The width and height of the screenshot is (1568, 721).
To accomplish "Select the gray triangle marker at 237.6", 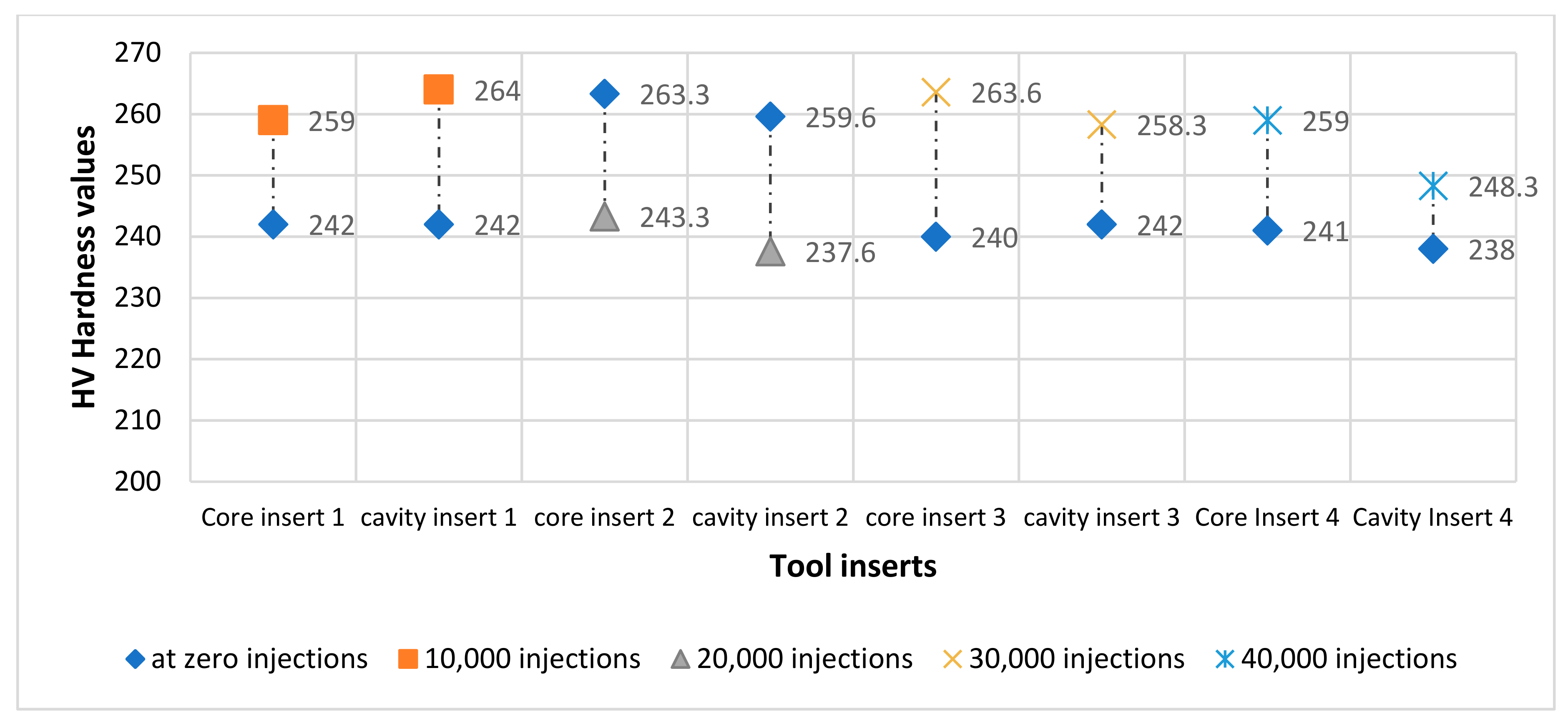I will point(770,252).
